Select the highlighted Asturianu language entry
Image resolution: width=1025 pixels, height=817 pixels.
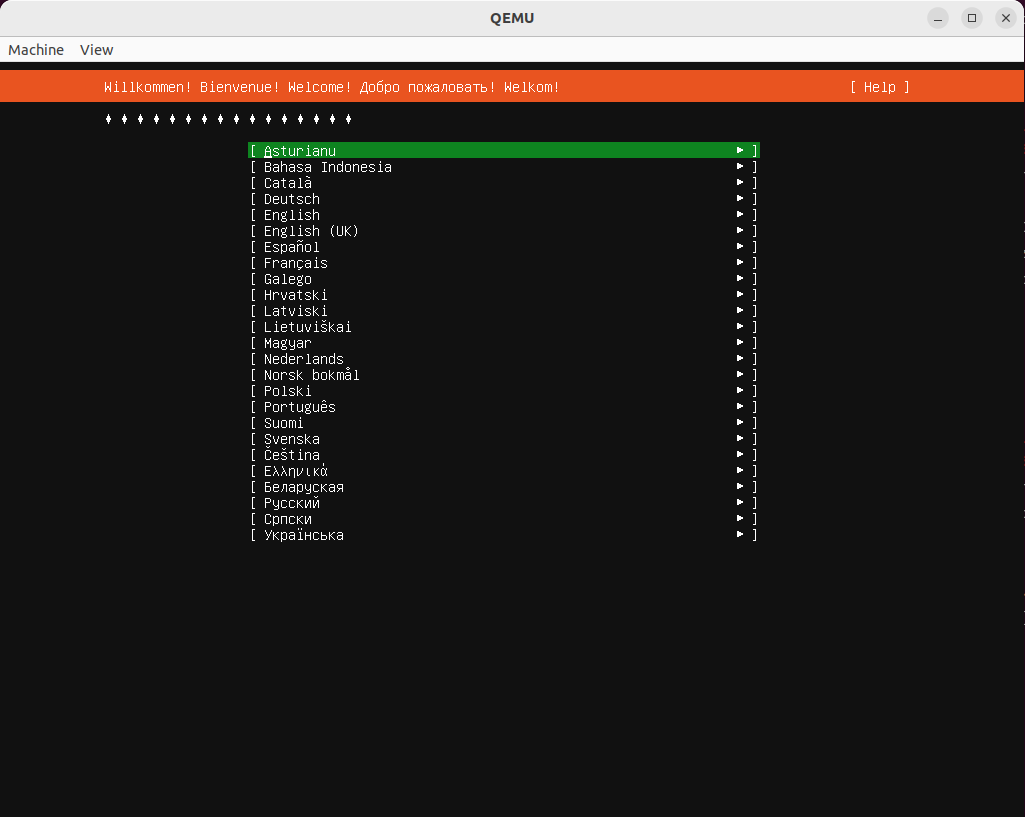click(300, 151)
